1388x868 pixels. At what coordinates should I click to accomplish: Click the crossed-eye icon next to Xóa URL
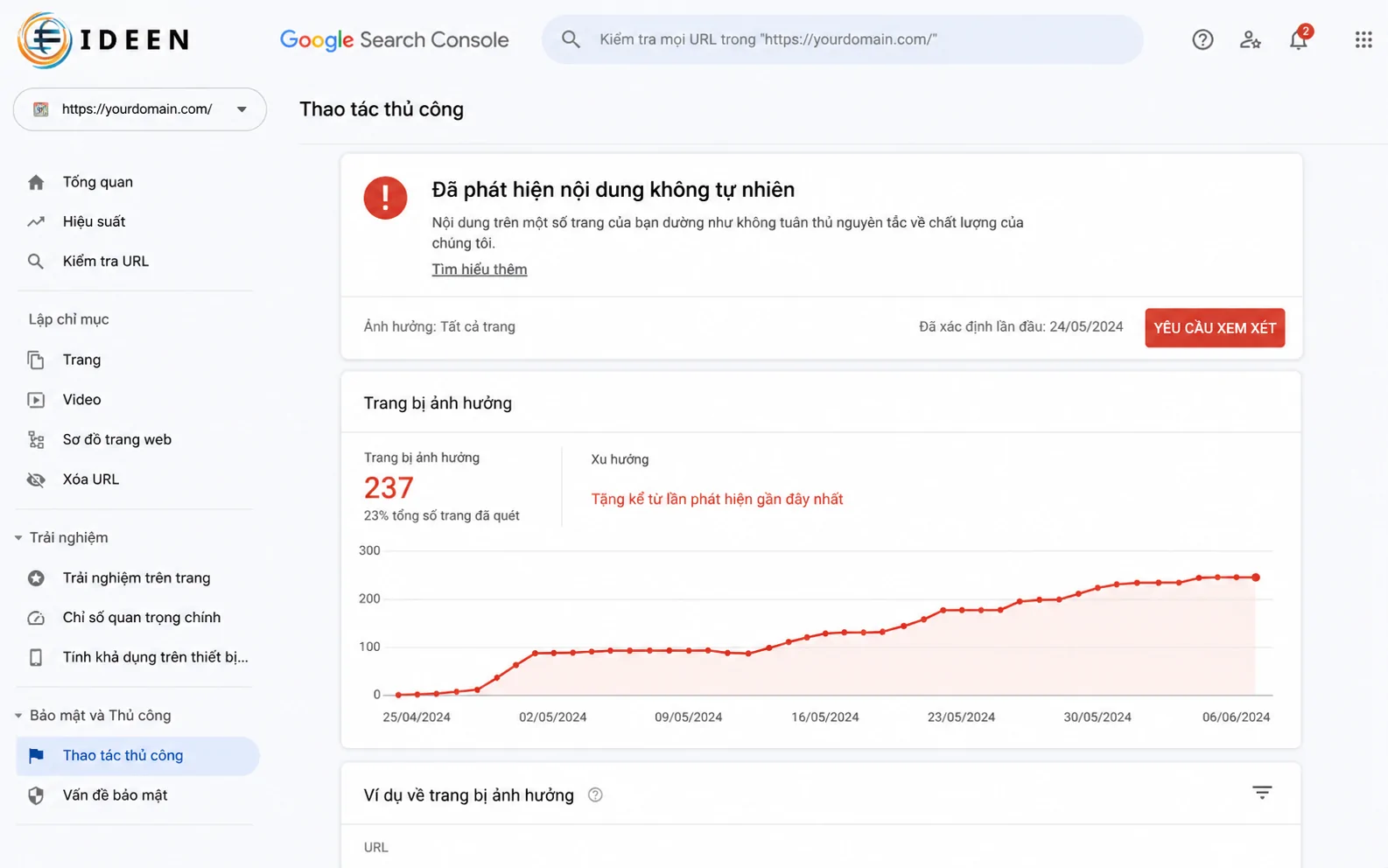click(x=36, y=479)
